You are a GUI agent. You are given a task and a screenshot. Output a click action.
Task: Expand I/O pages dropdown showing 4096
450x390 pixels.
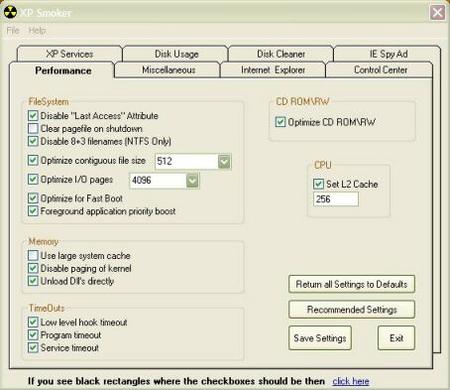point(192,181)
